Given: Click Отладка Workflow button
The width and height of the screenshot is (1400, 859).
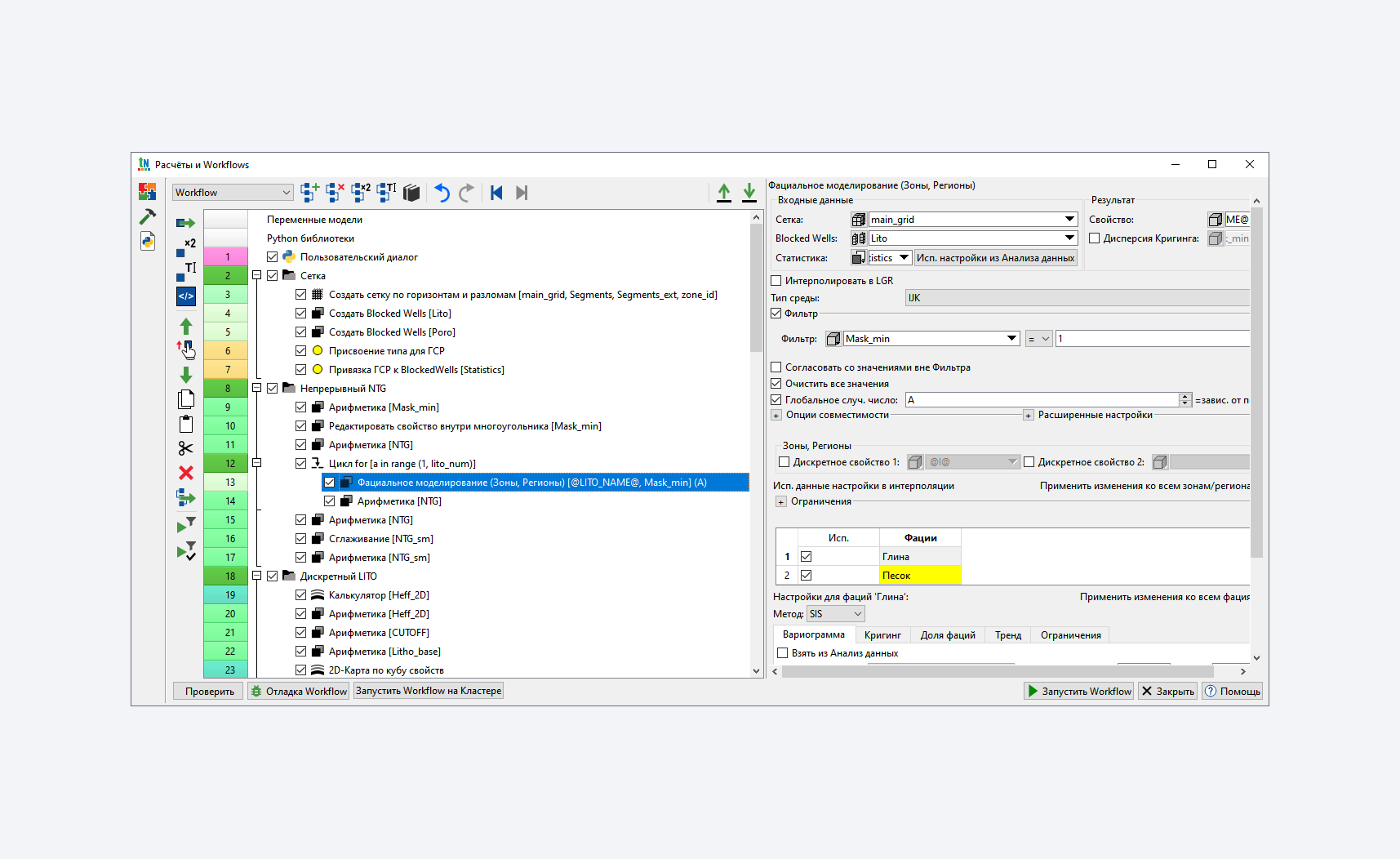Looking at the screenshot, I should click(299, 692).
